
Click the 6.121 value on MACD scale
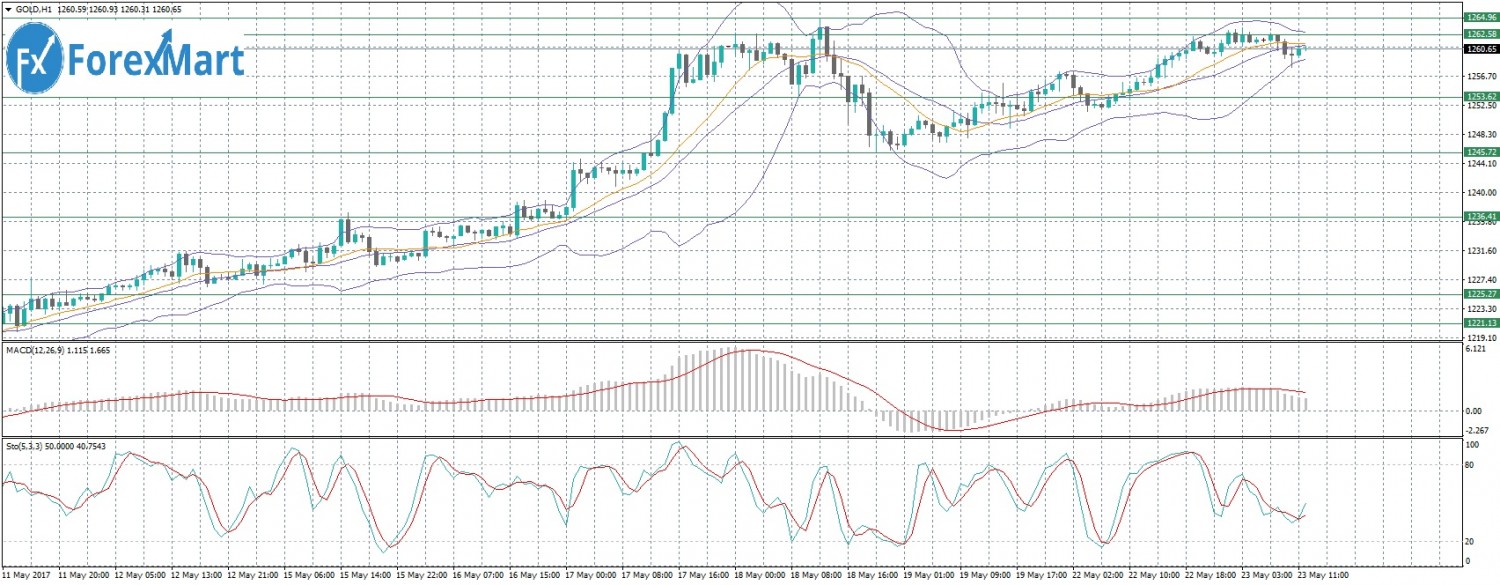1476,349
